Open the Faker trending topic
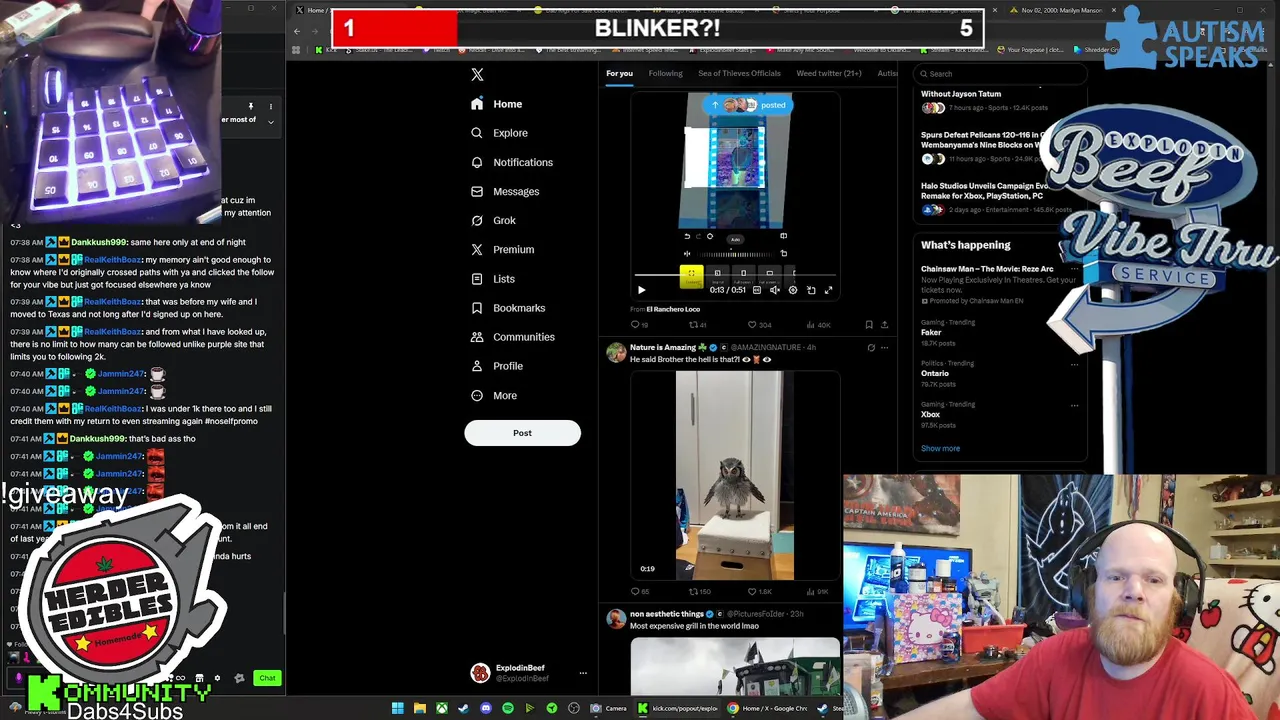The height and width of the screenshot is (720, 1280). [x=931, y=332]
